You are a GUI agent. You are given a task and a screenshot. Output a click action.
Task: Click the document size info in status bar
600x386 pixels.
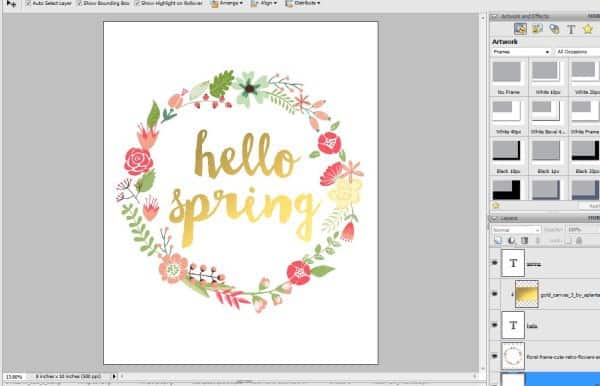point(68,376)
